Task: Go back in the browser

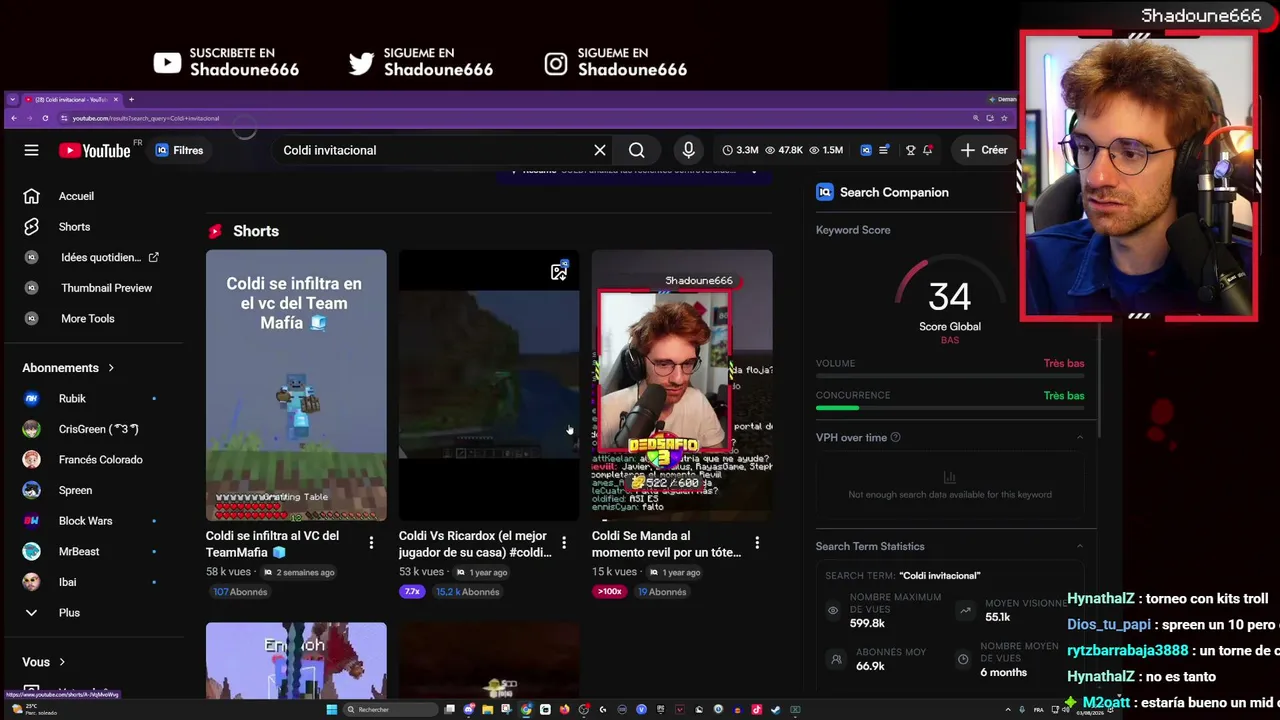Action: [x=14, y=118]
